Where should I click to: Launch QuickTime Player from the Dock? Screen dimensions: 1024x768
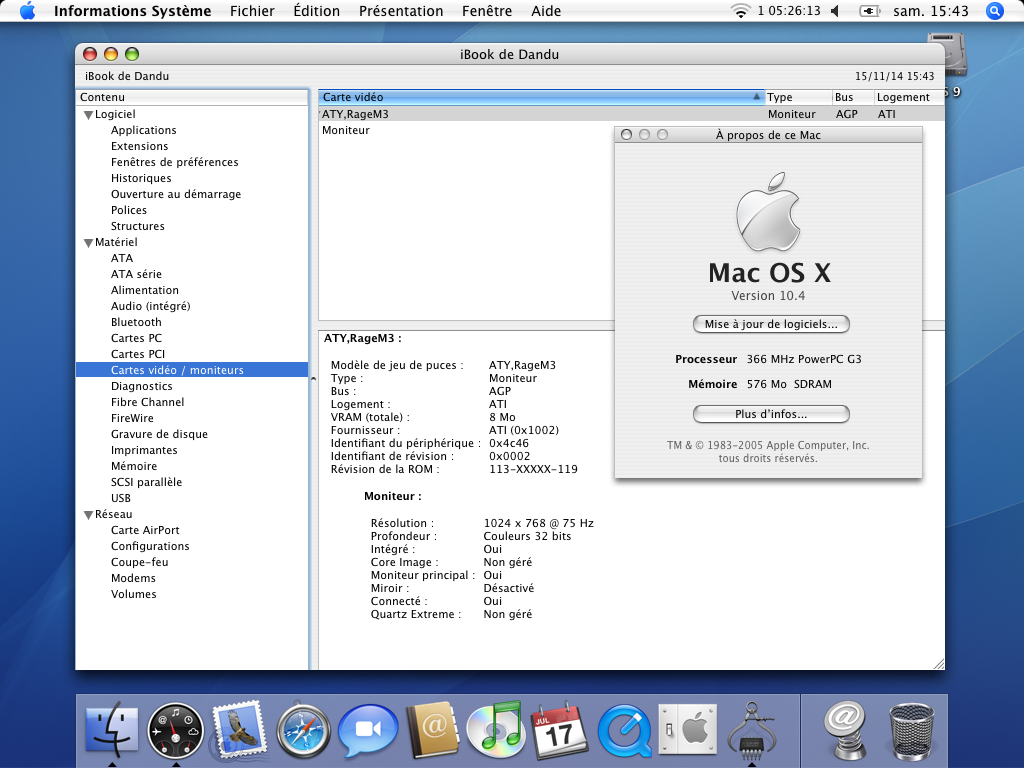click(624, 731)
